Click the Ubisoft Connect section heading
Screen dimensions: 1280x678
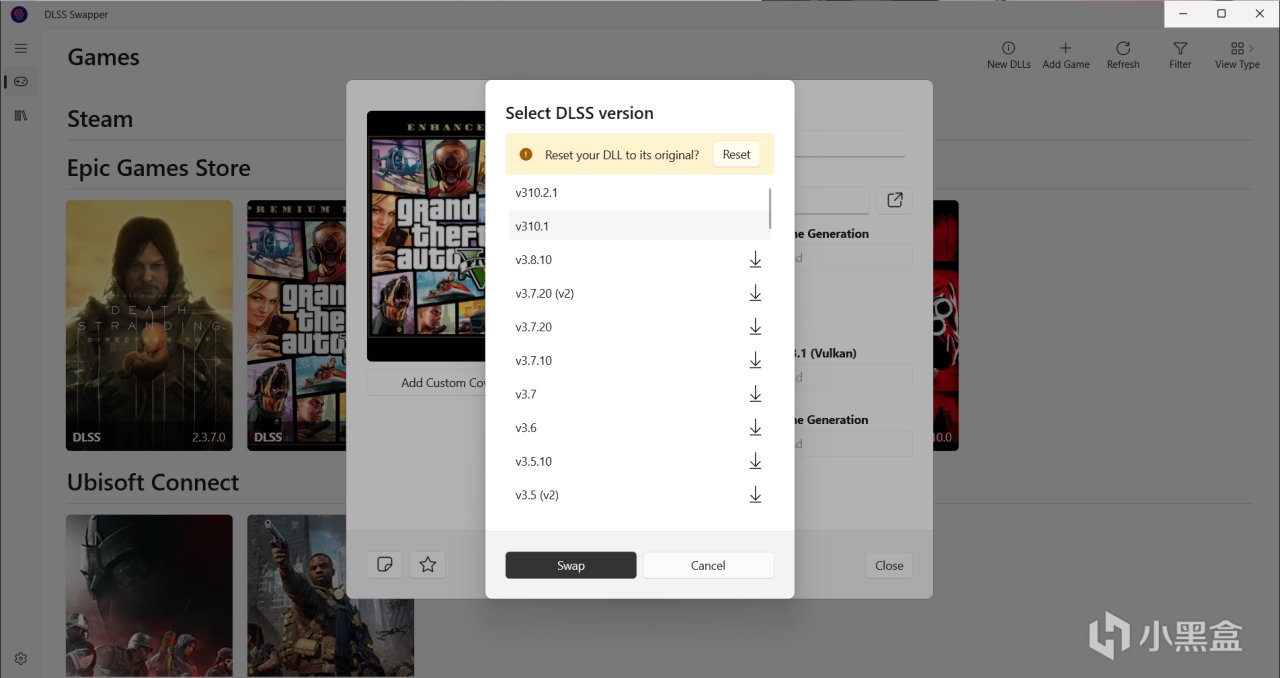pos(153,482)
